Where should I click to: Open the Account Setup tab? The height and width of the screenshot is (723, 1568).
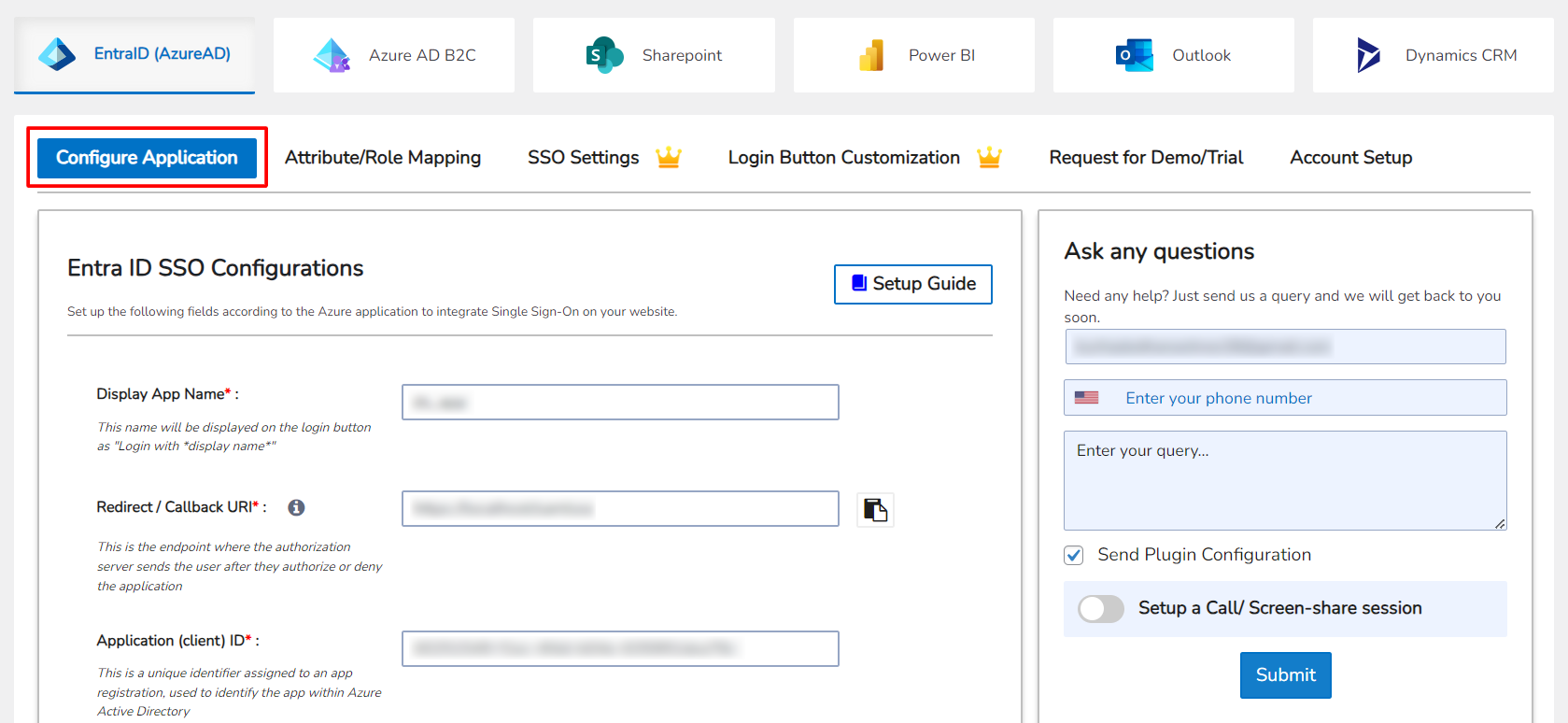click(x=1351, y=158)
